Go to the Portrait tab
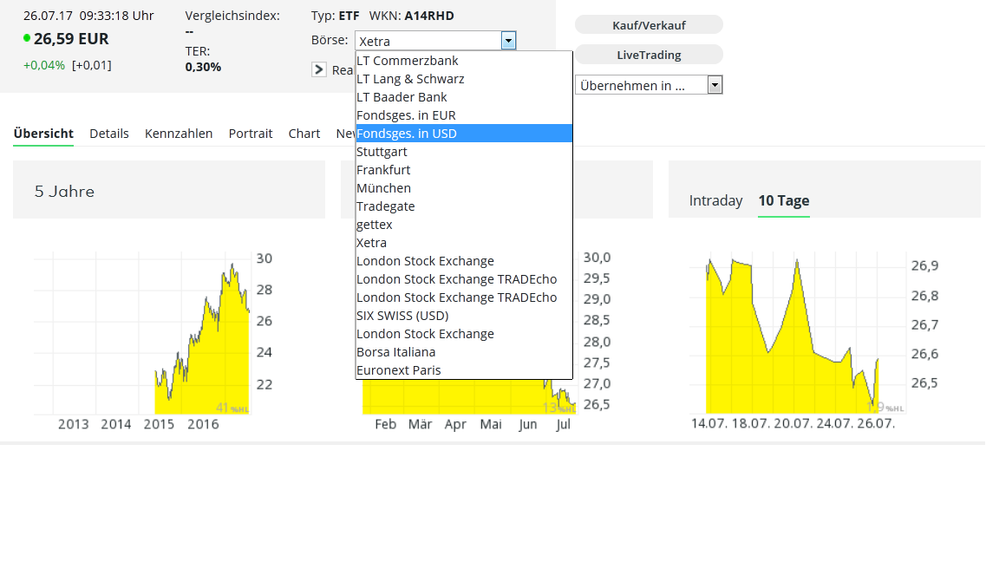 click(250, 133)
